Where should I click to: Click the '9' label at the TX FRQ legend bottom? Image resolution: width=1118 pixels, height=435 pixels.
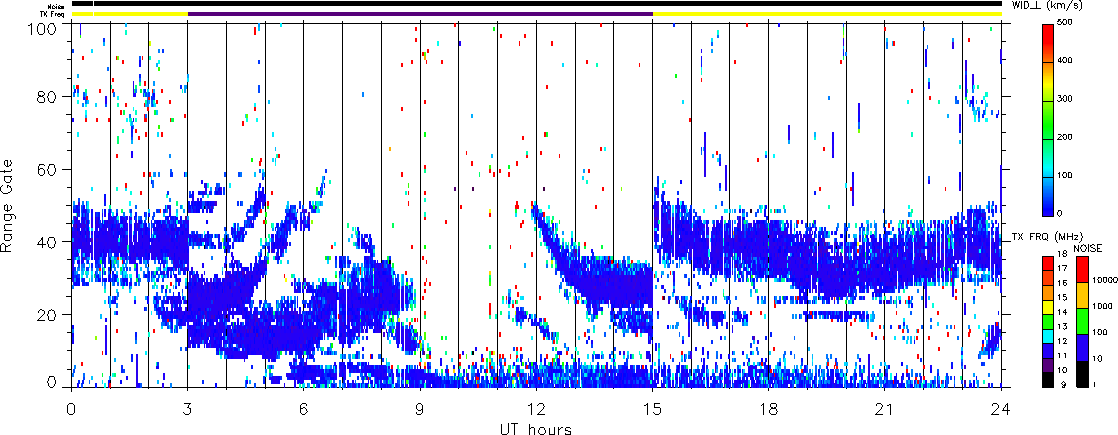[1064, 384]
